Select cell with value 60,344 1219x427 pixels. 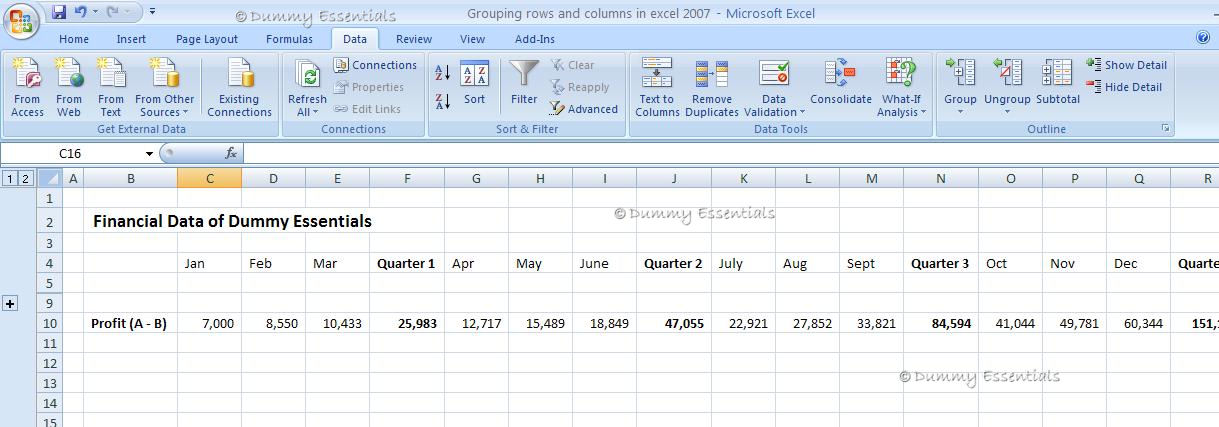(1138, 323)
